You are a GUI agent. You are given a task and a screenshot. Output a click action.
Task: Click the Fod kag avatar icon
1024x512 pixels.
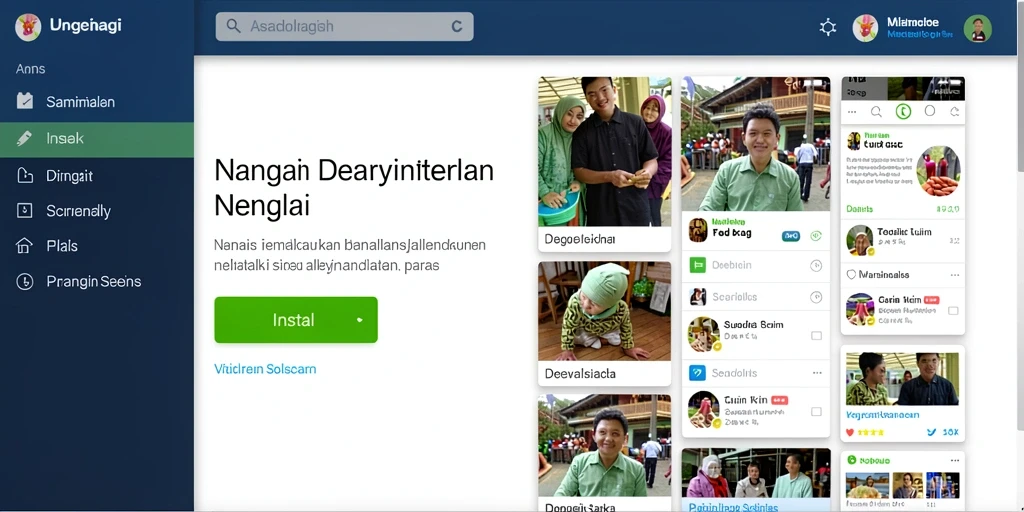coord(698,231)
